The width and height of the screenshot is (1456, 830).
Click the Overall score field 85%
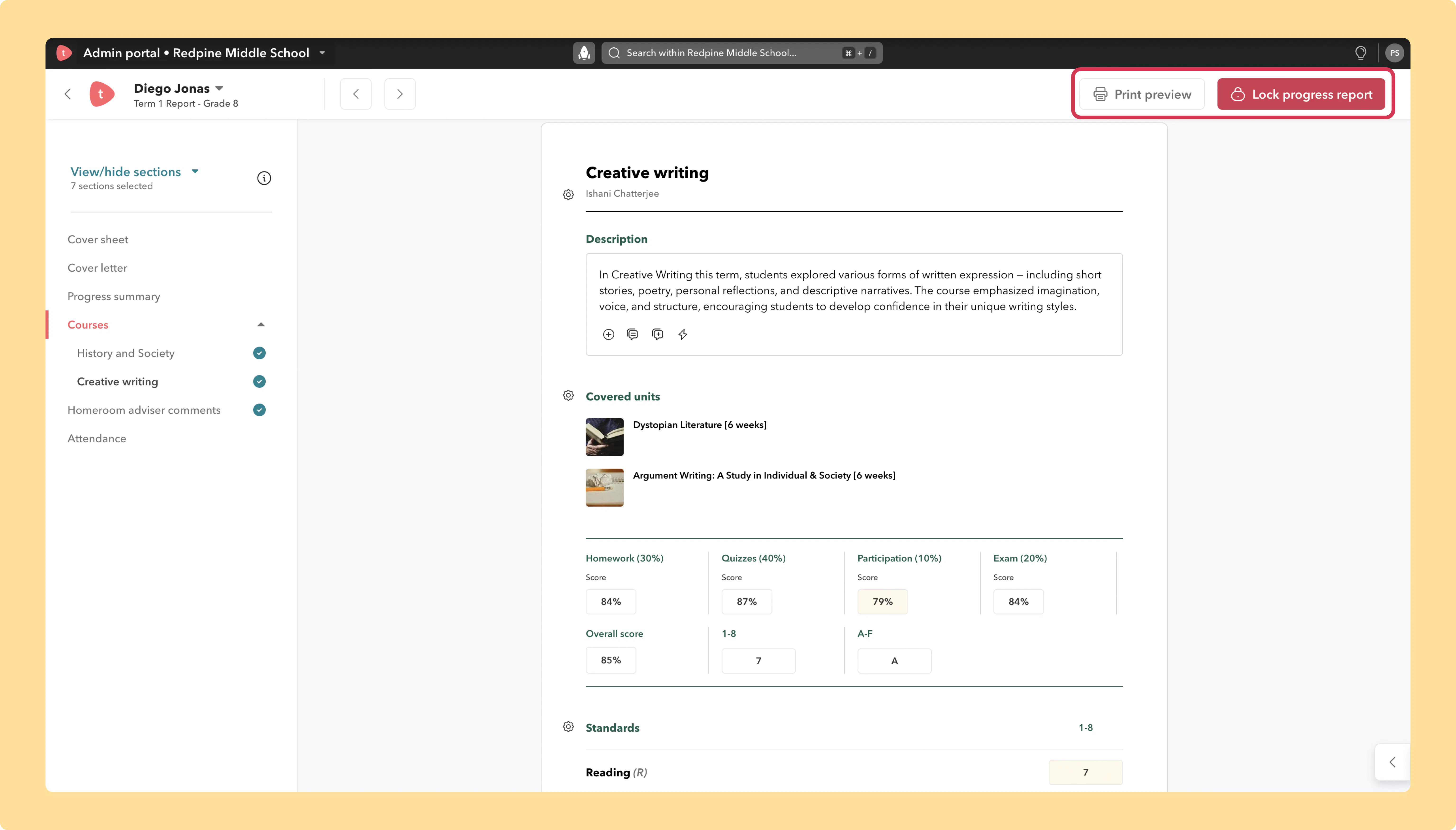coord(611,661)
